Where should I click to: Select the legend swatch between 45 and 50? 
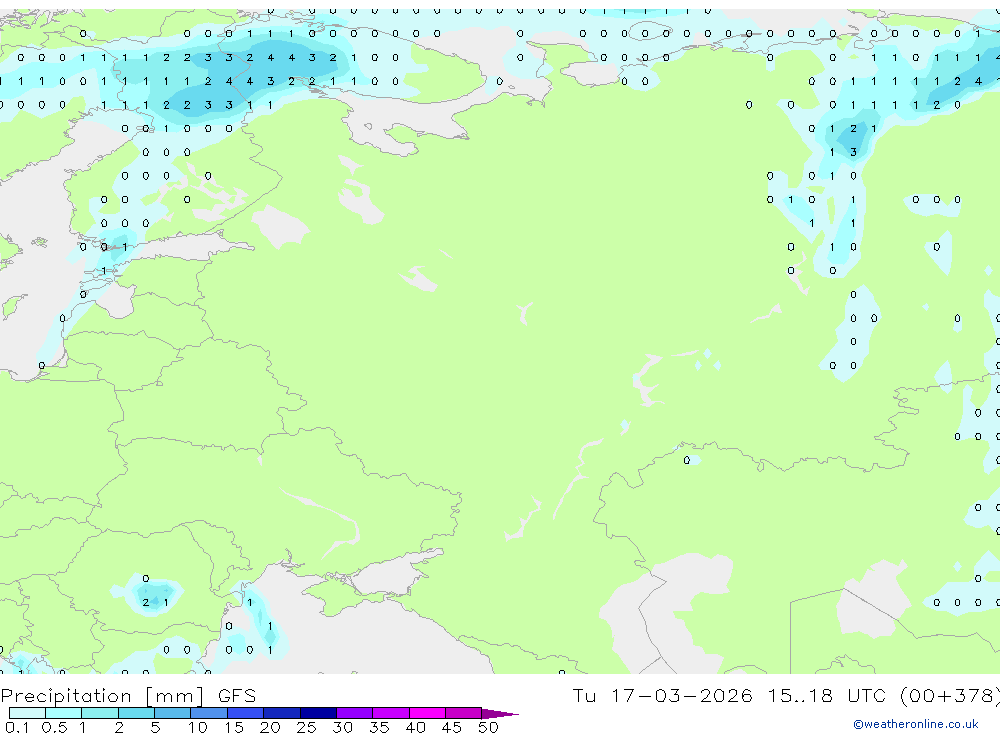464,713
